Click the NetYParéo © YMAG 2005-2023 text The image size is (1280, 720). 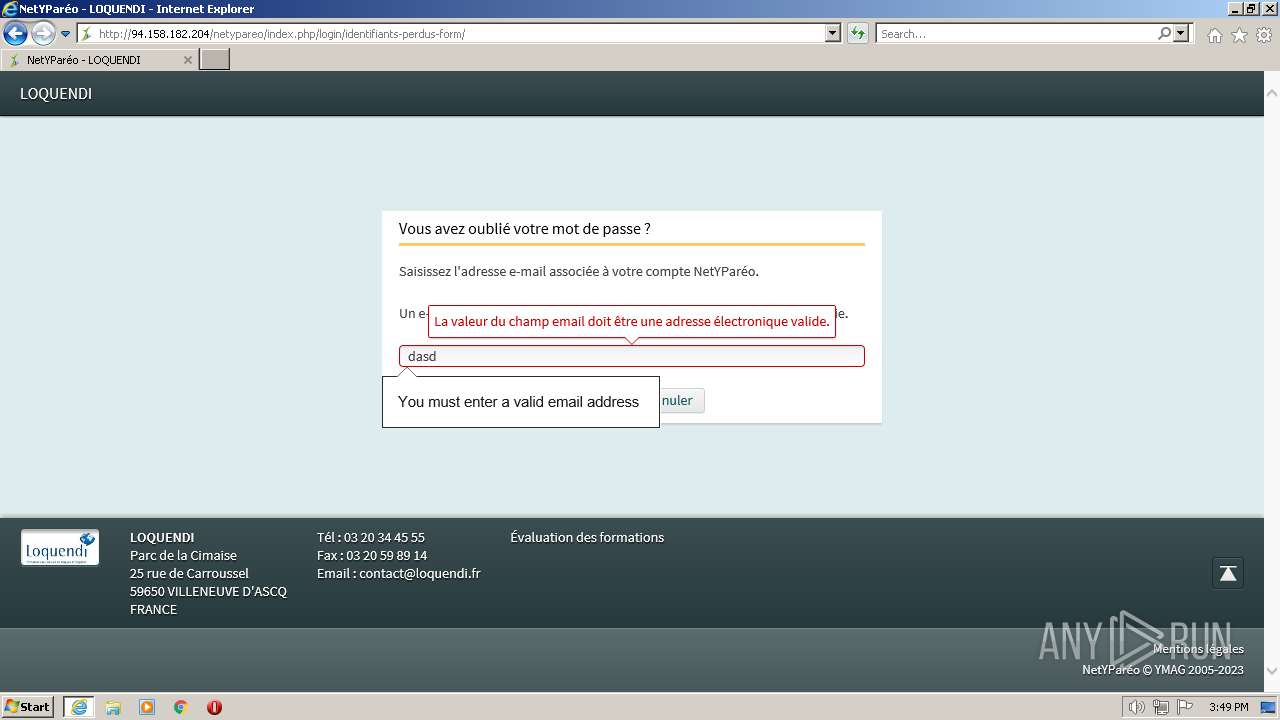click(1163, 670)
